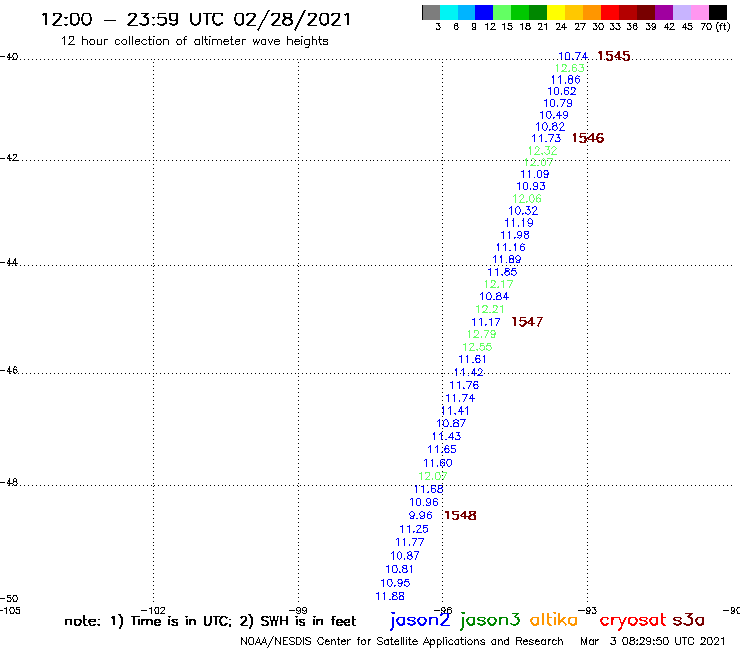Select the yellow swatch in the color scale
740x650 pixels.
pyautogui.click(x=556, y=12)
